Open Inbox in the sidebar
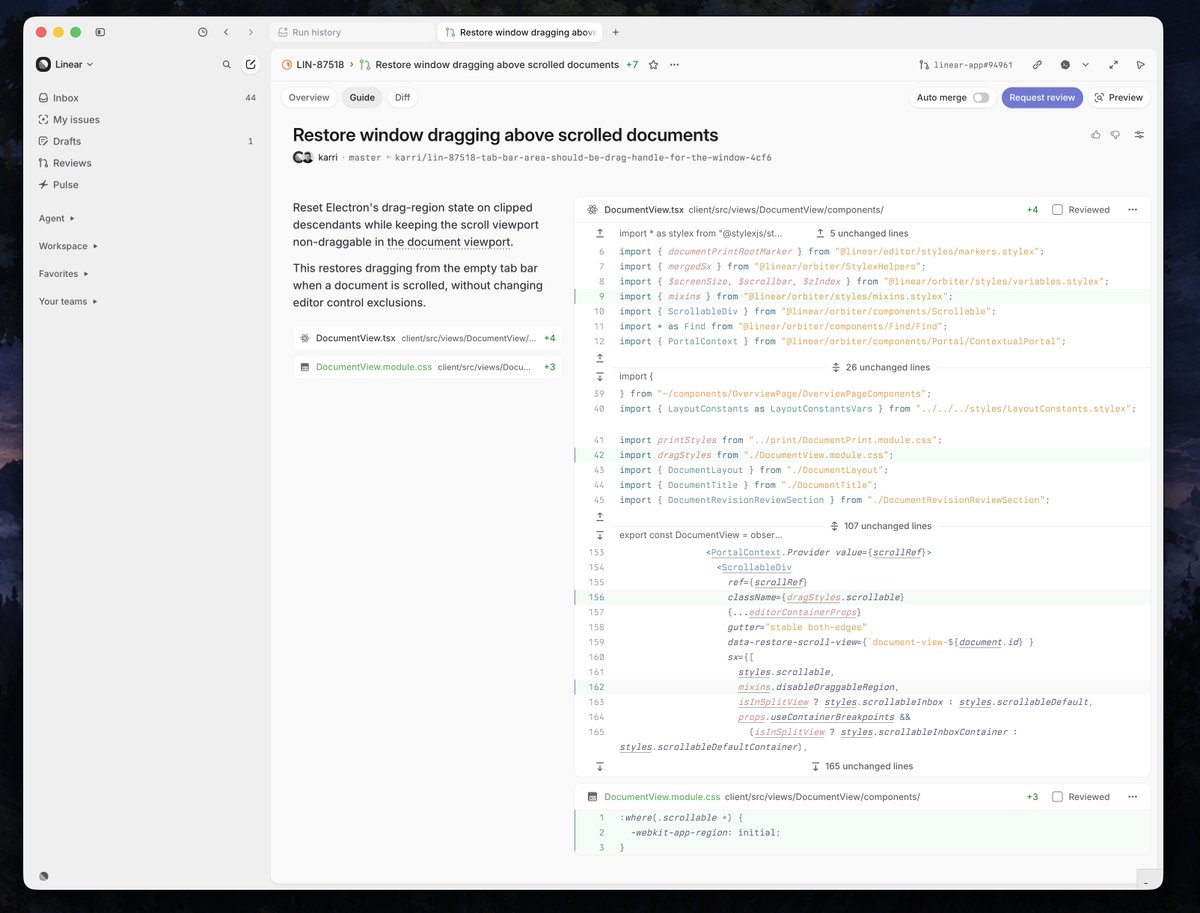This screenshot has width=1200, height=913. [x=147, y=98]
